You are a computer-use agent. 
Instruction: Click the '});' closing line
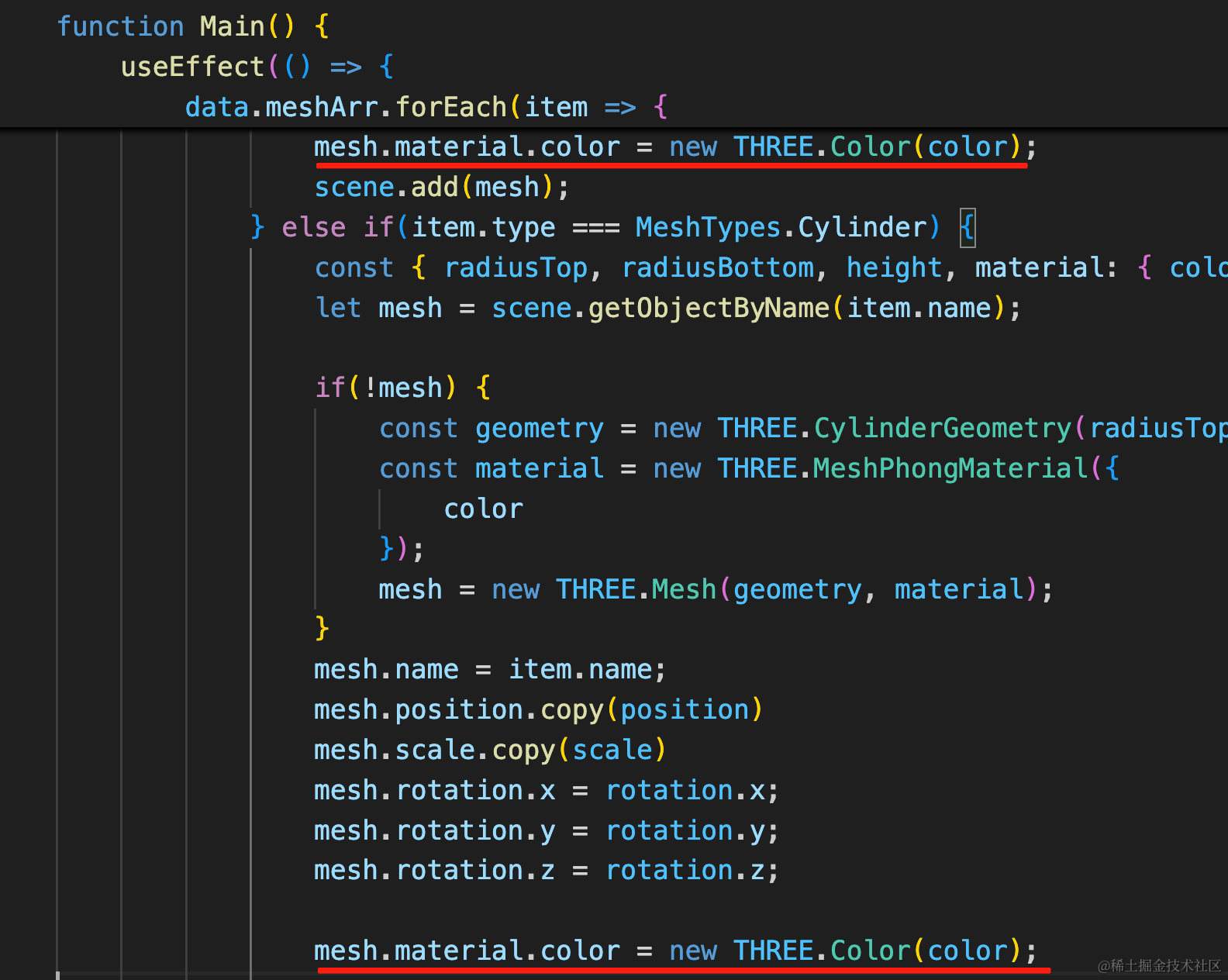(402, 550)
